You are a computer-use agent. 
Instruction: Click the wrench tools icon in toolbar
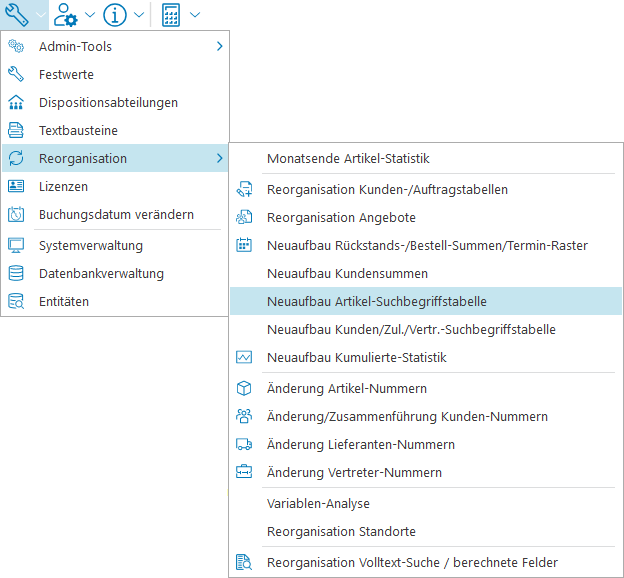(x=17, y=14)
